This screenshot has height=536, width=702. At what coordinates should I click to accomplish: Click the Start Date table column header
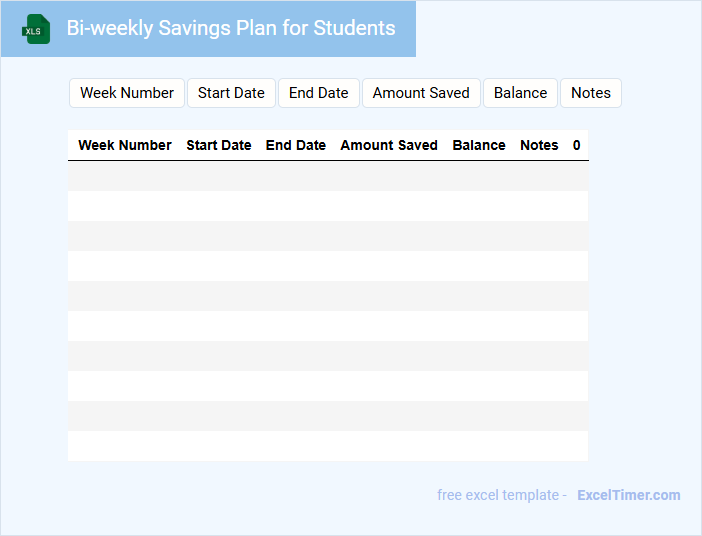[x=219, y=145]
